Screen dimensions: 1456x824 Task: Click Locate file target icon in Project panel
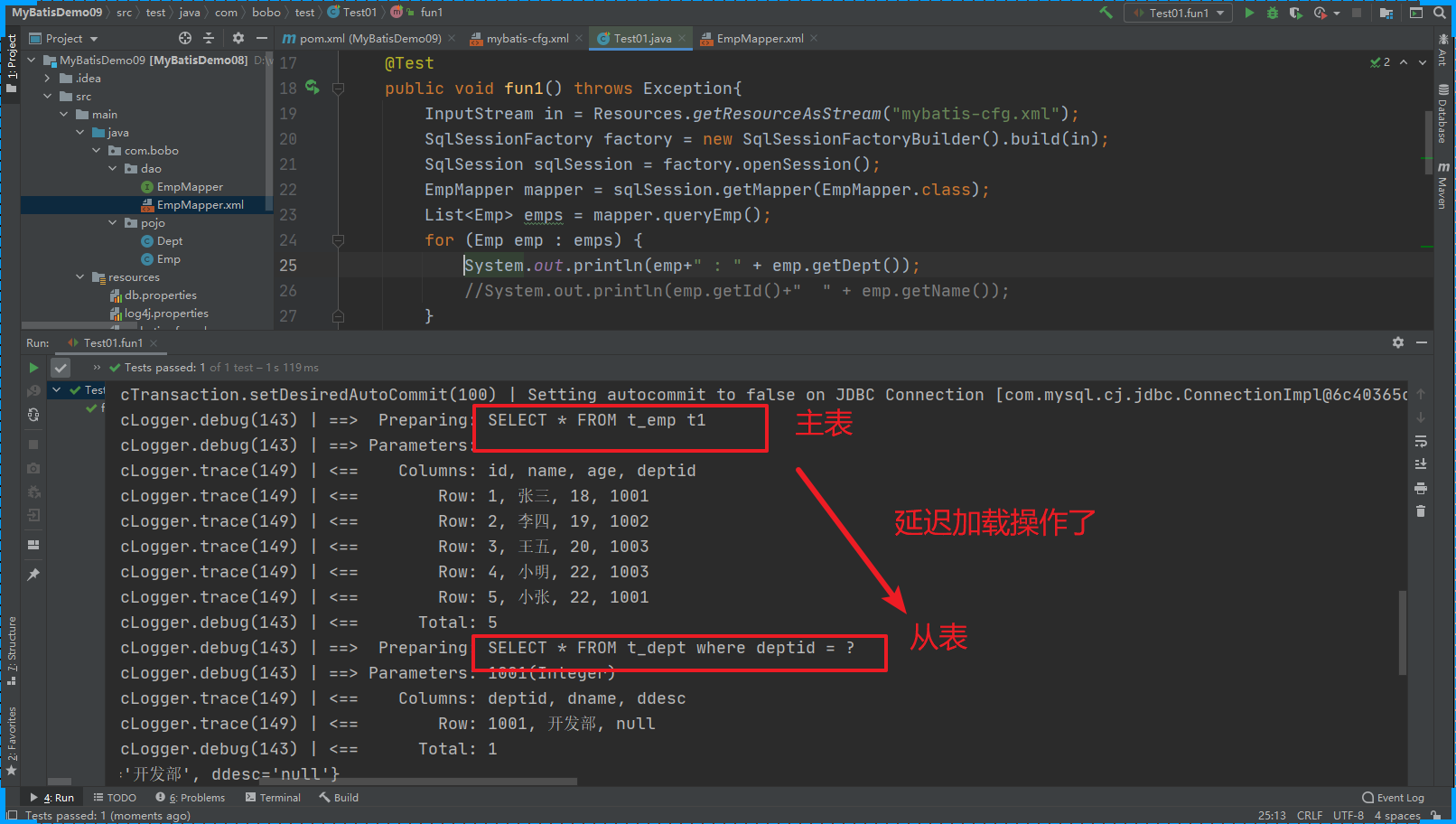point(185,38)
